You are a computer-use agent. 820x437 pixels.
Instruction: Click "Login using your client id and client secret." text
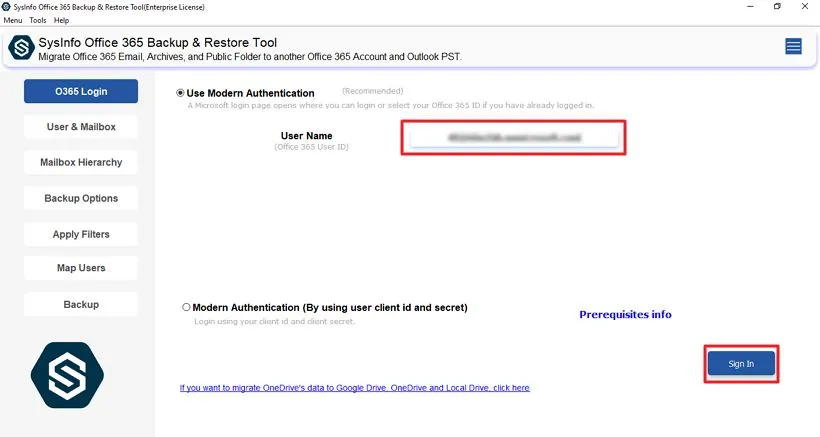coord(275,321)
